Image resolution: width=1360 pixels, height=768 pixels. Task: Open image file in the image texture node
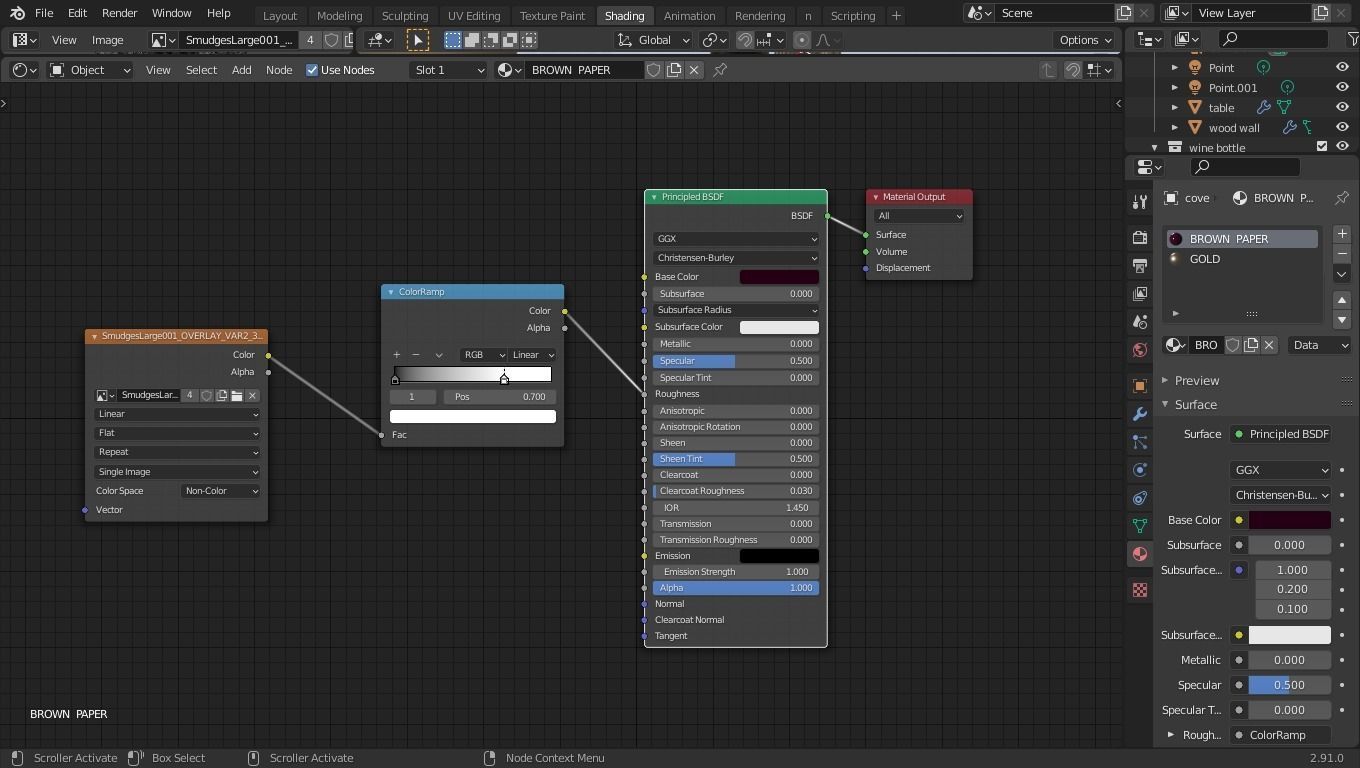click(237, 395)
